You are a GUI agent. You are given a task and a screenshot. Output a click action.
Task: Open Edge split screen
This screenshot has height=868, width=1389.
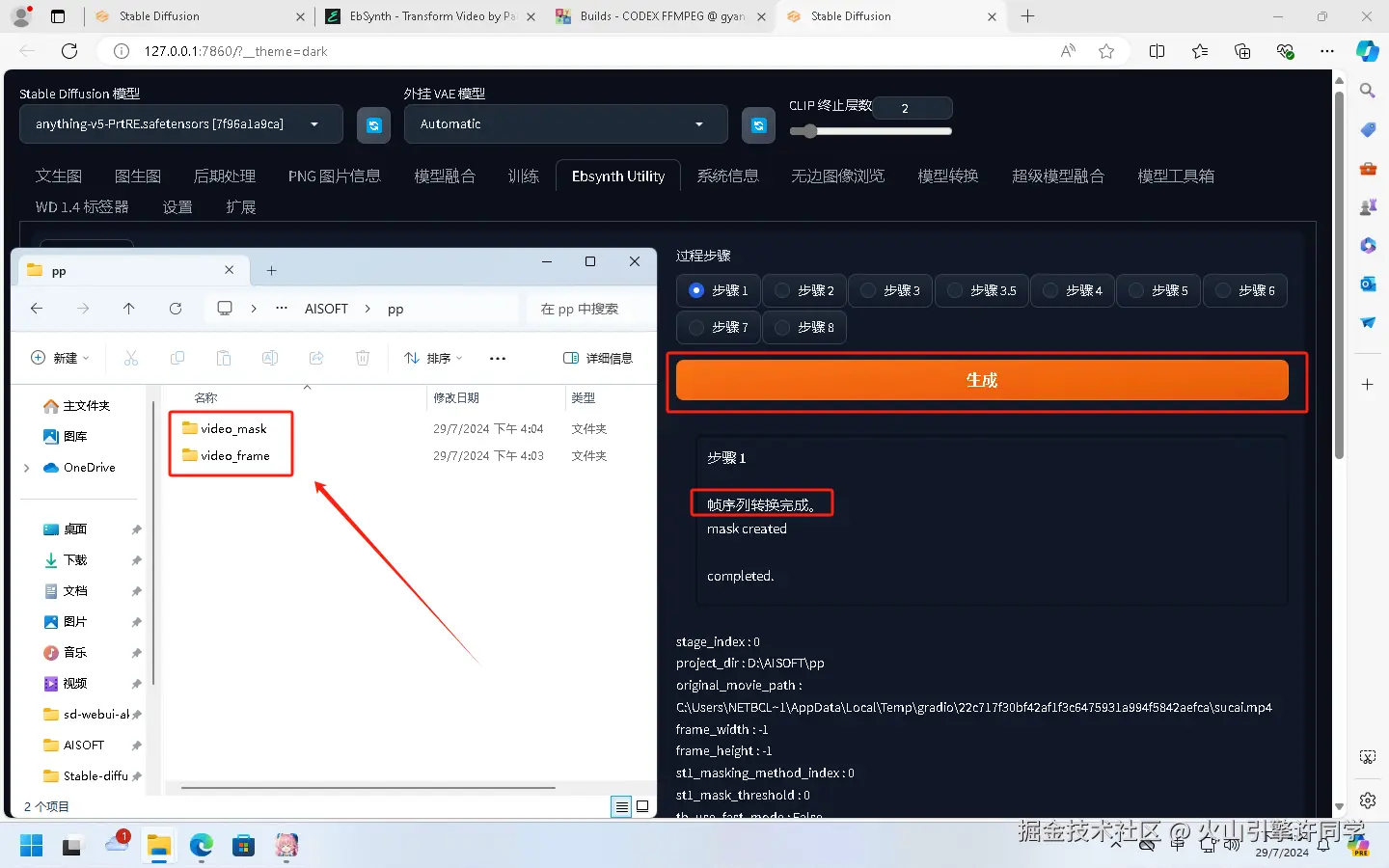pos(1157,51)
